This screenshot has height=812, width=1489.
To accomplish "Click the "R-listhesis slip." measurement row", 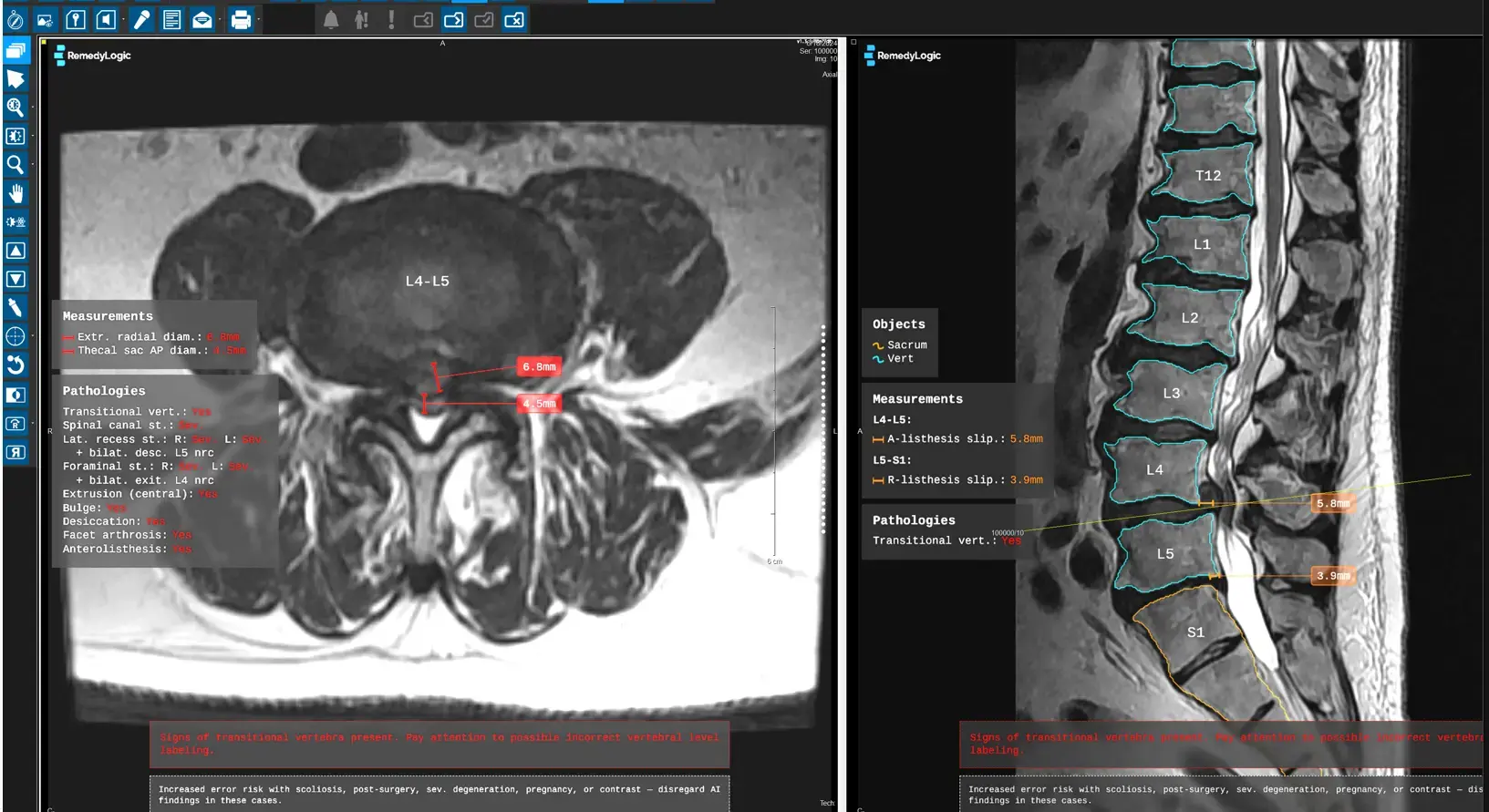I will pos(957,479).
